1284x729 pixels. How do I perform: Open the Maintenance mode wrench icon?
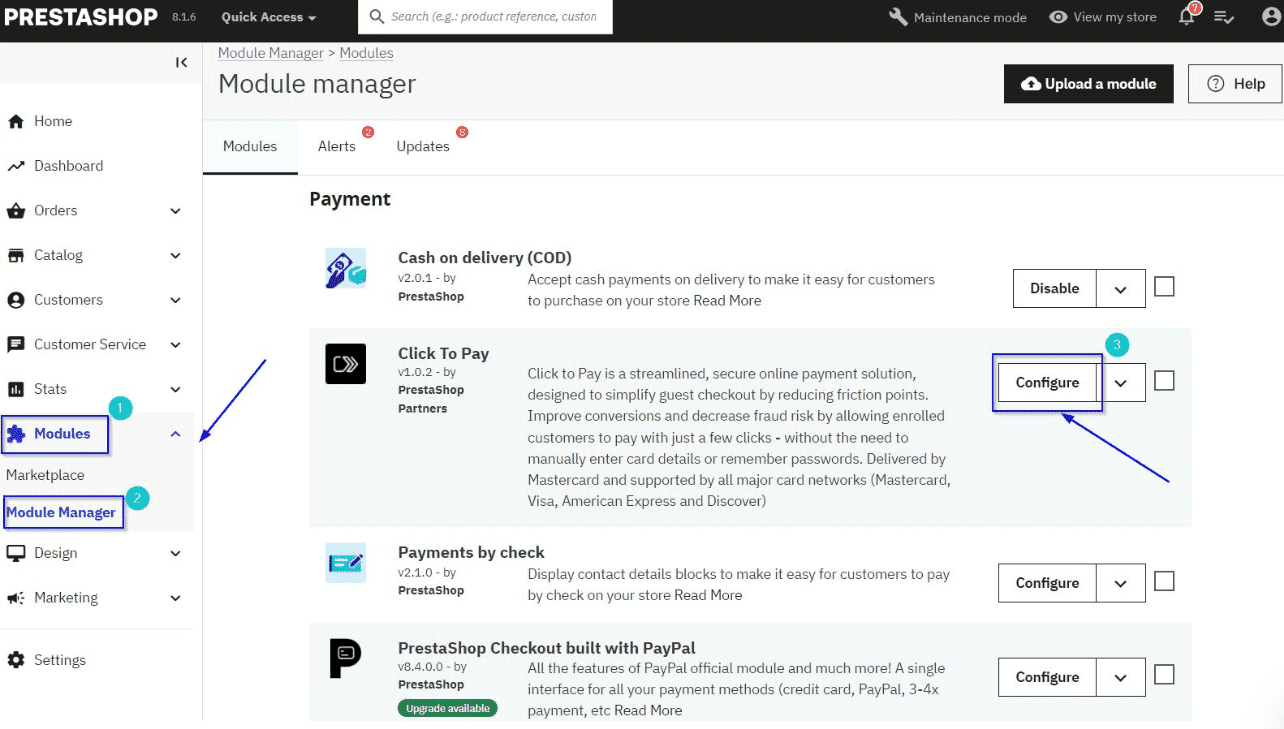coord(899,16)
